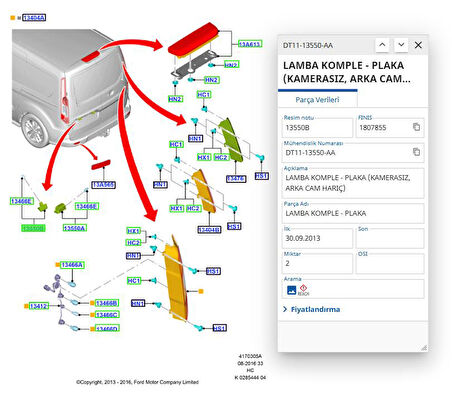Click the orange marker beside 13404A
This screenshot has height=397, width=452.
(13, 18)
